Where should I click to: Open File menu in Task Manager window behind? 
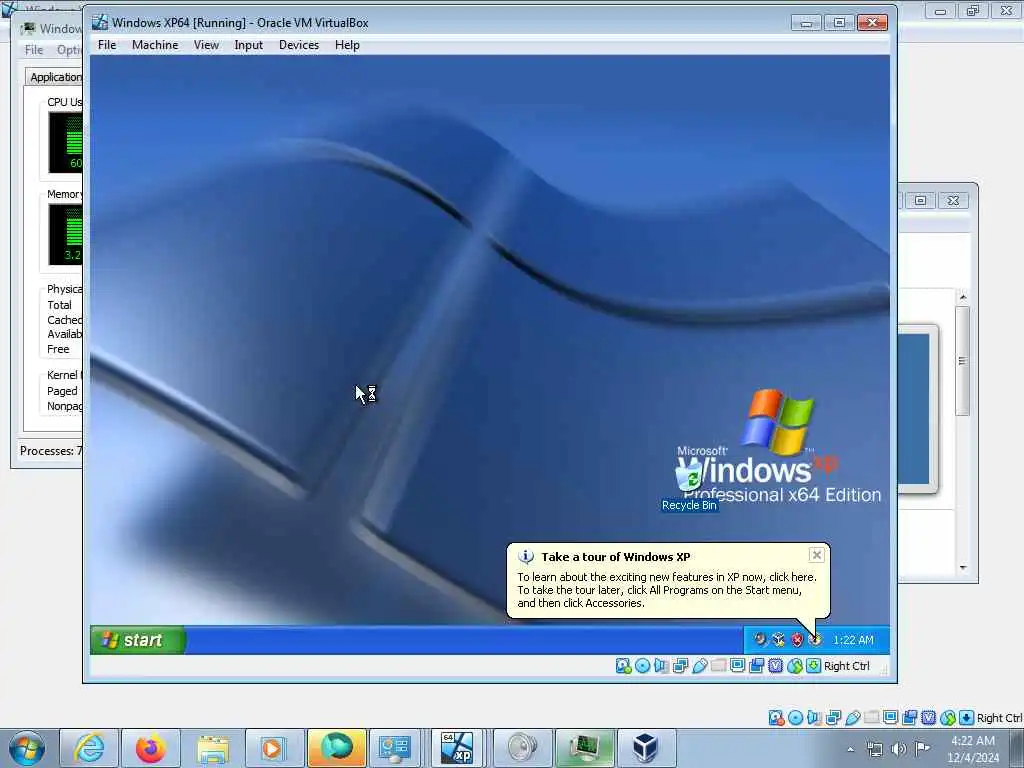33,50
